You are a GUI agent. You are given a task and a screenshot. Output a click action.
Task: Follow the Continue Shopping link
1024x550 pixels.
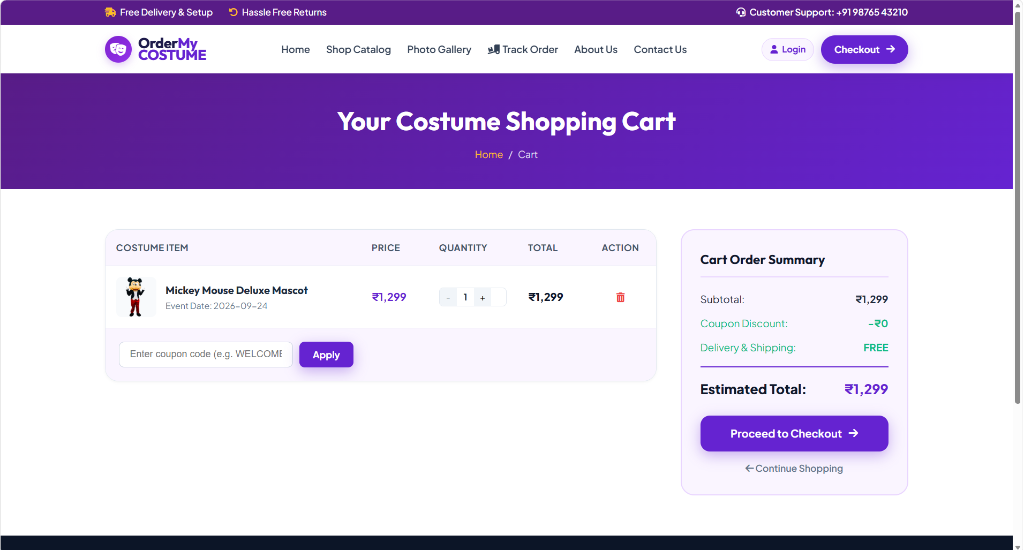tap(794, 468)
